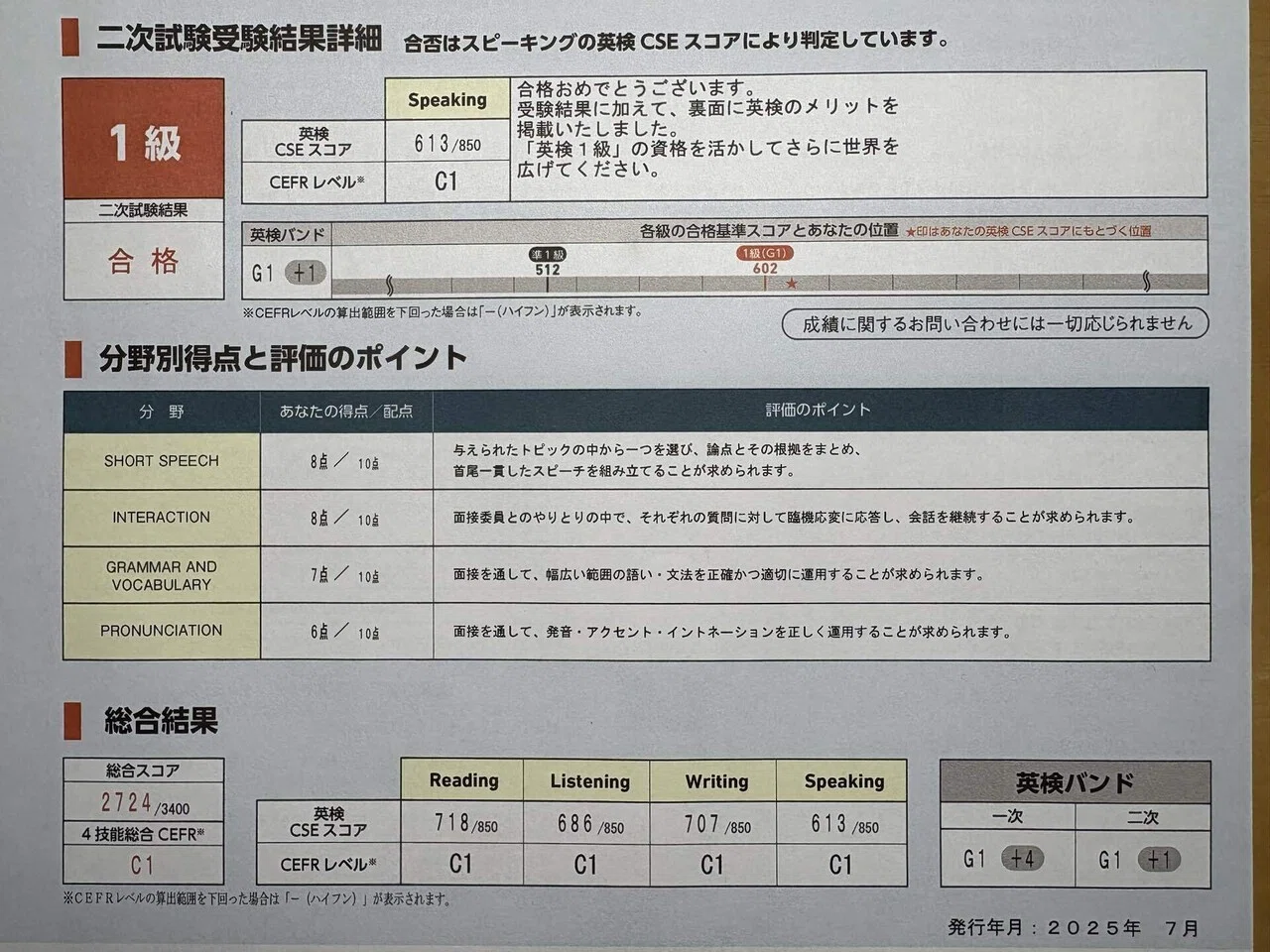Click the Speaking header in the bottom table
The width and height of the screenshot is (1270, 952).
[x=843, y=781]
